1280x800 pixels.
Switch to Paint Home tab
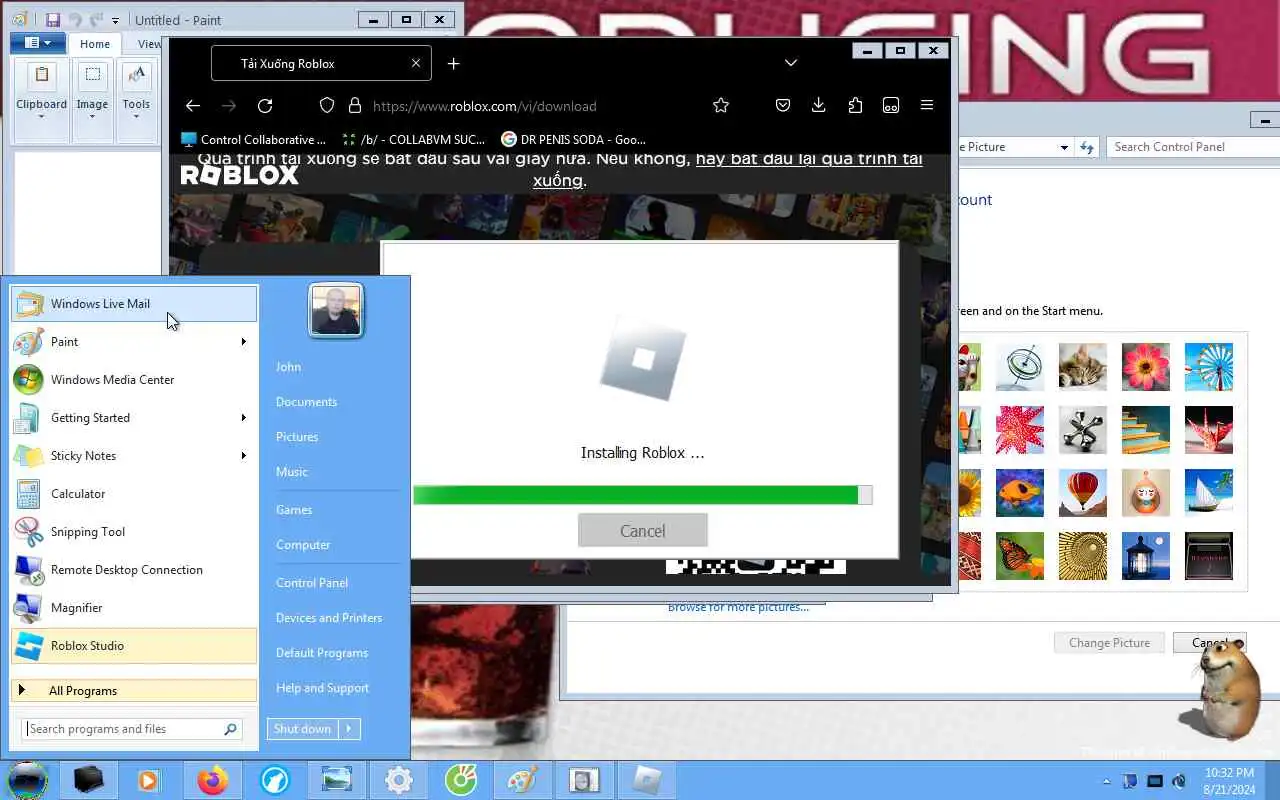(95, 44)
